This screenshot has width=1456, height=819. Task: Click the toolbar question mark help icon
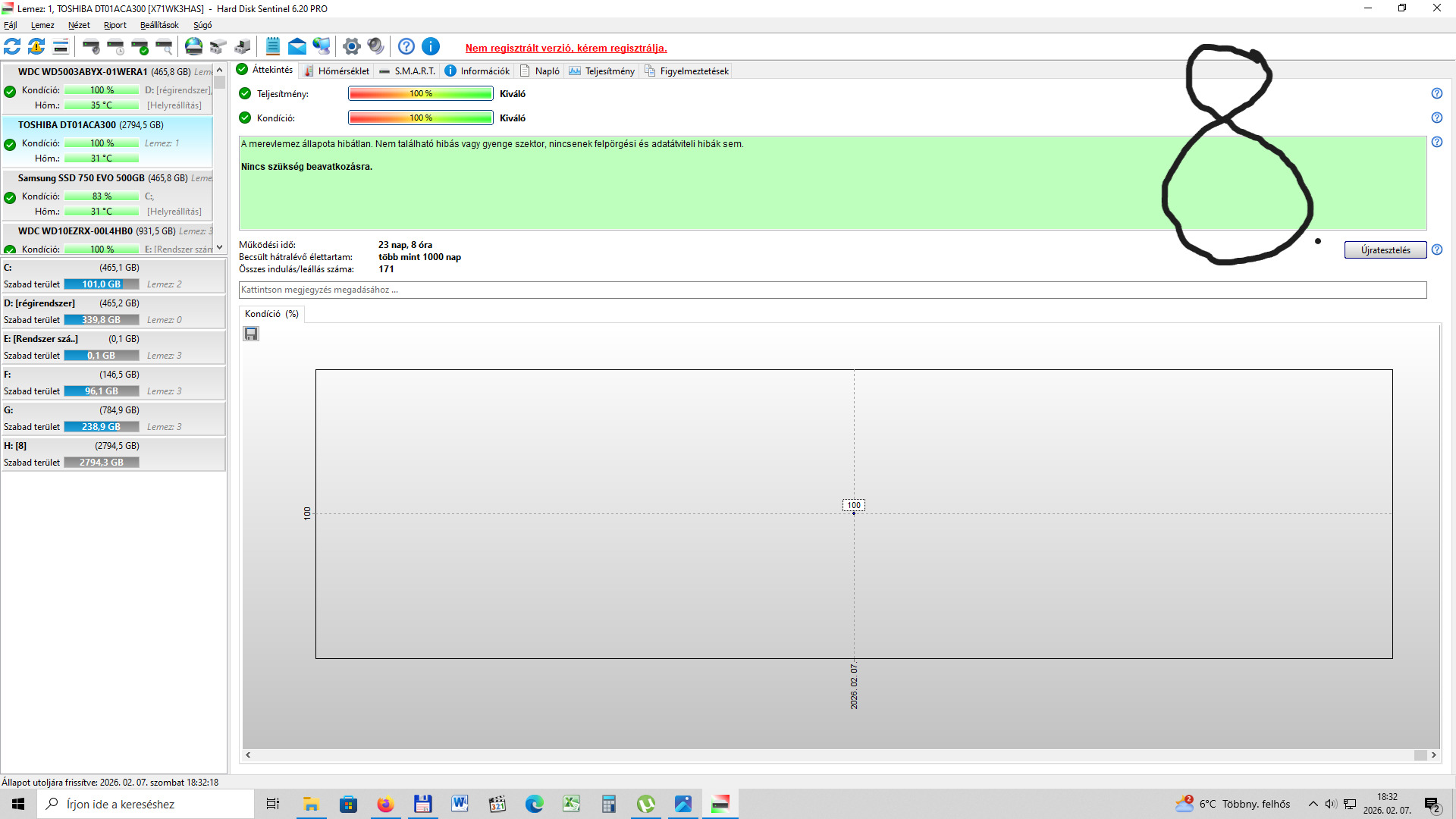(x=406, y=47)
